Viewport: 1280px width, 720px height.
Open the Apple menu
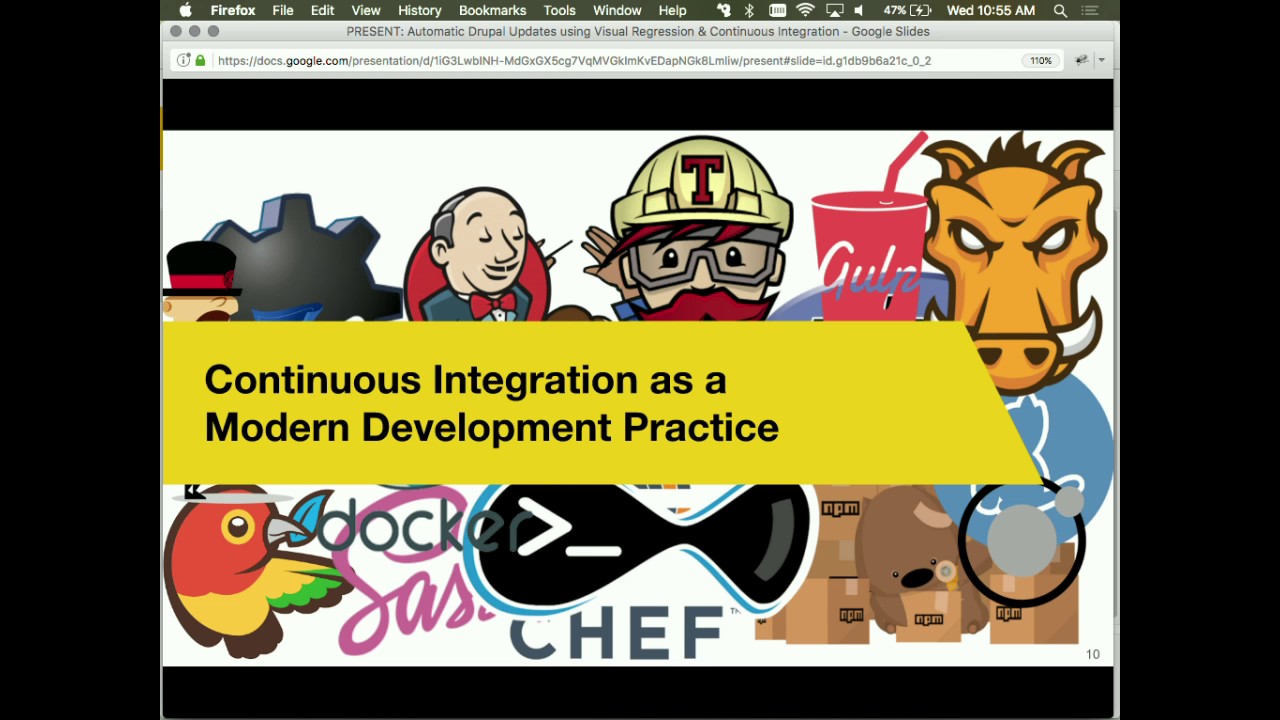click(x=185, y=10)
